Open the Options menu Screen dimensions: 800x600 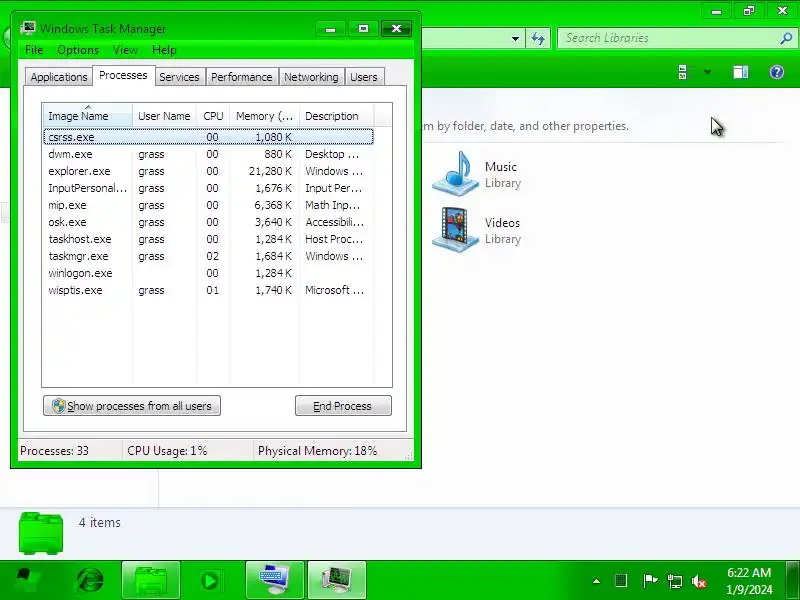tap(78, 50)
